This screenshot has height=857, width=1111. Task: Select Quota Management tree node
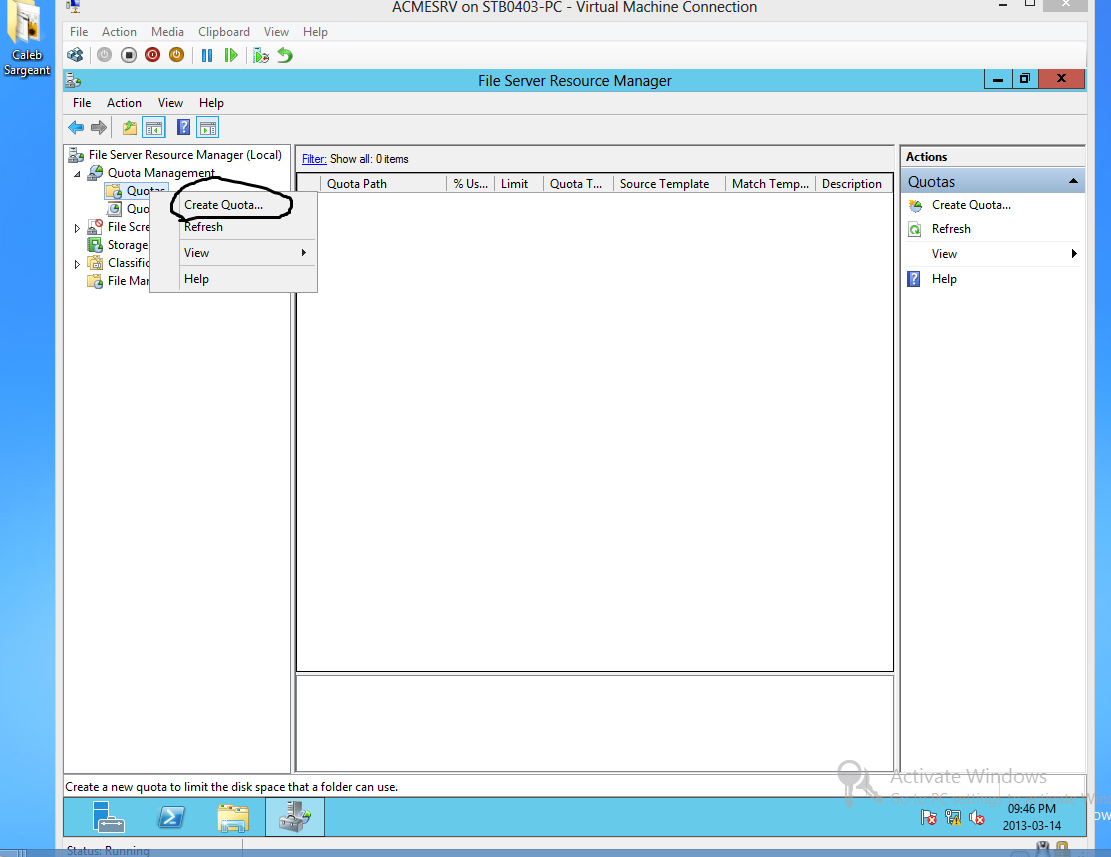point(161,173)
